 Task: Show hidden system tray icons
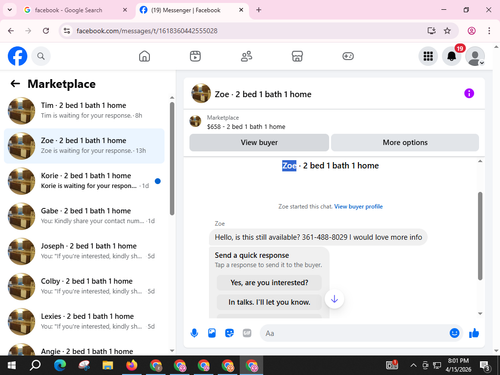coord(413,366)
